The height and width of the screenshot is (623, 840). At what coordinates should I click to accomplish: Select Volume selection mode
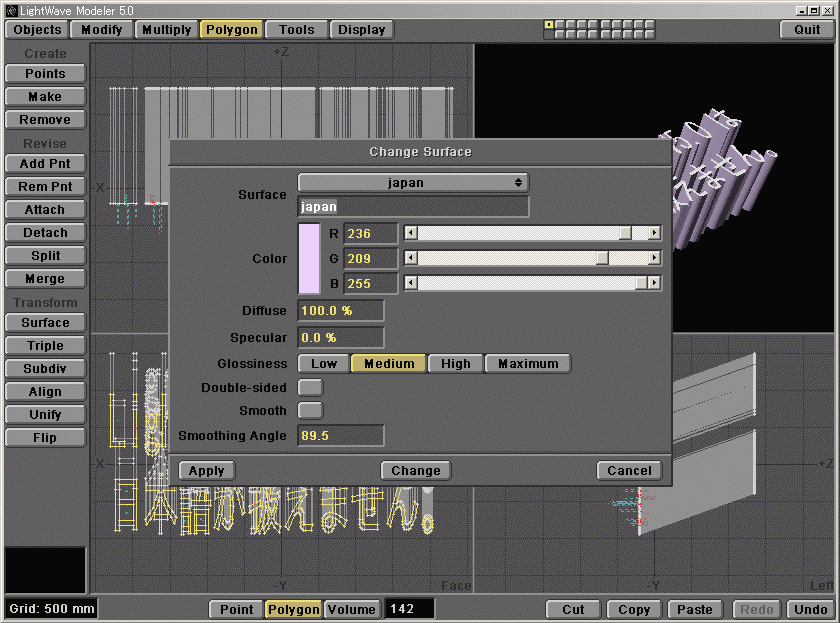[x=351, y=609]
